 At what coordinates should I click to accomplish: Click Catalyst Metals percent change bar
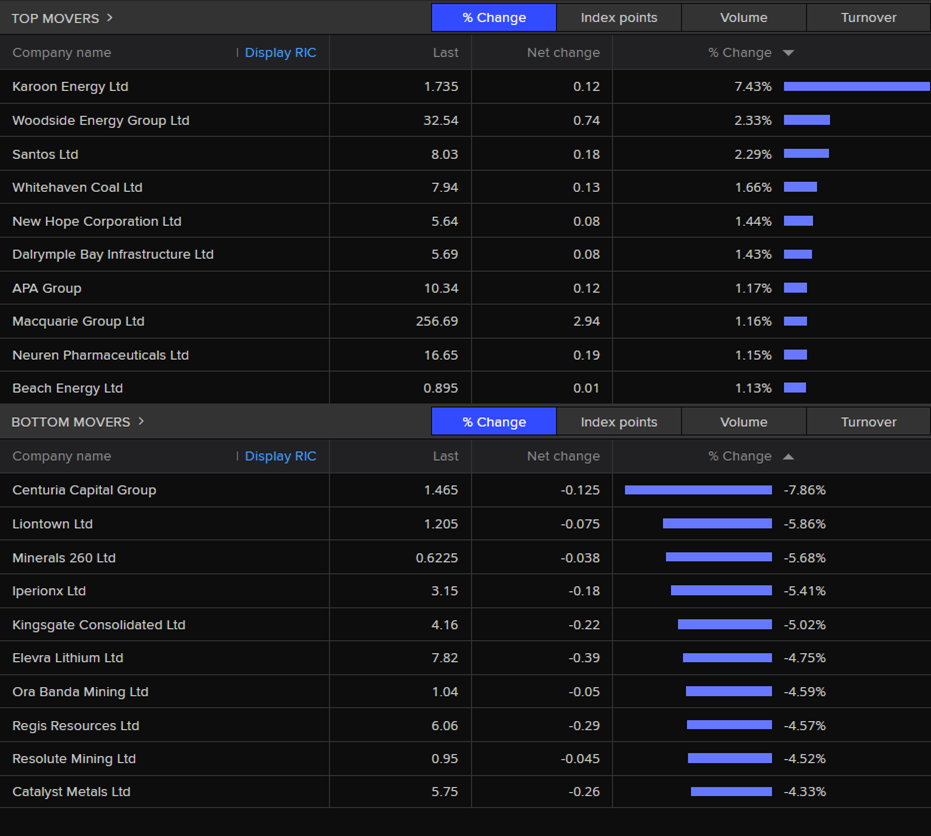click(x=732, y=791)
